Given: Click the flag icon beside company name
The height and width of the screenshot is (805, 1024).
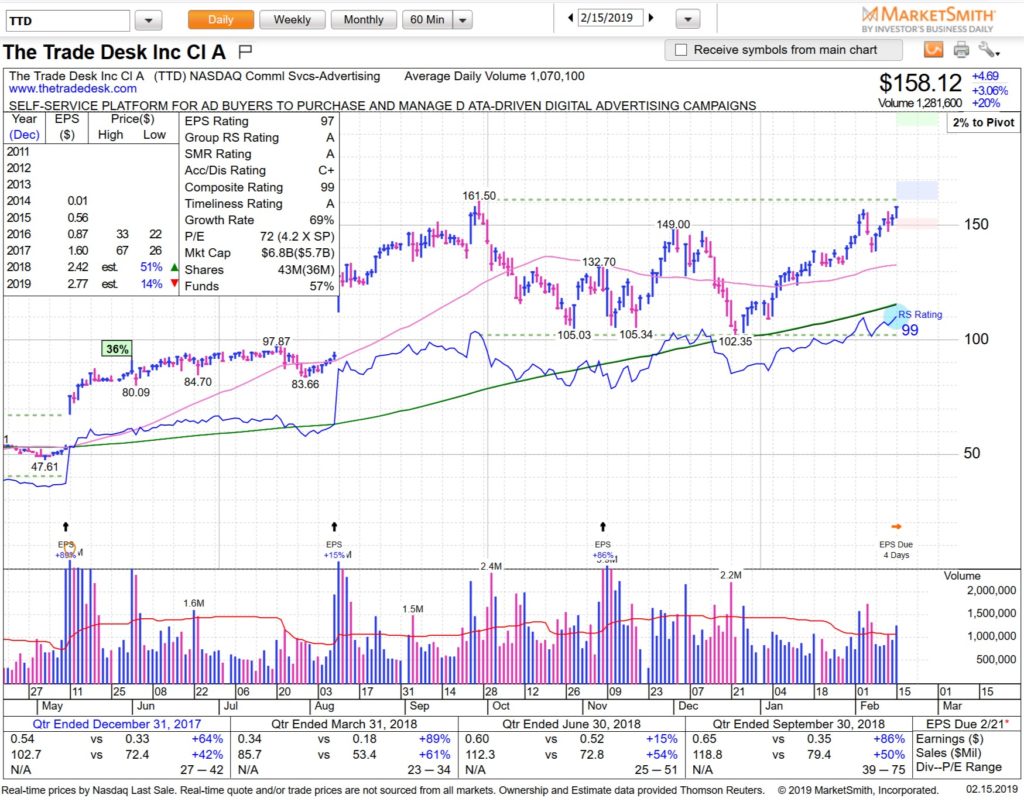Looking at the screenshot, I should click(x=245, y=51).
